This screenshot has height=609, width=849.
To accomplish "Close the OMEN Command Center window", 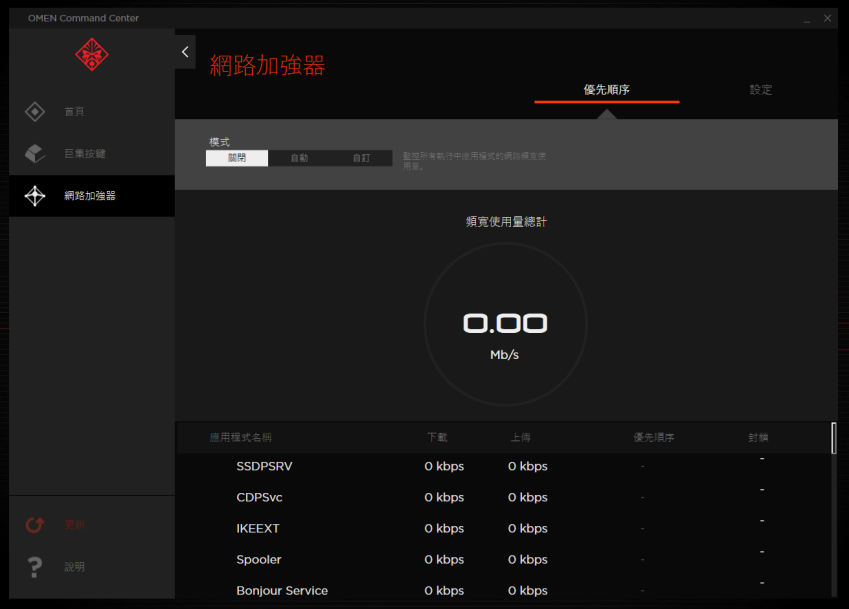I will click(x=827, y=18).
